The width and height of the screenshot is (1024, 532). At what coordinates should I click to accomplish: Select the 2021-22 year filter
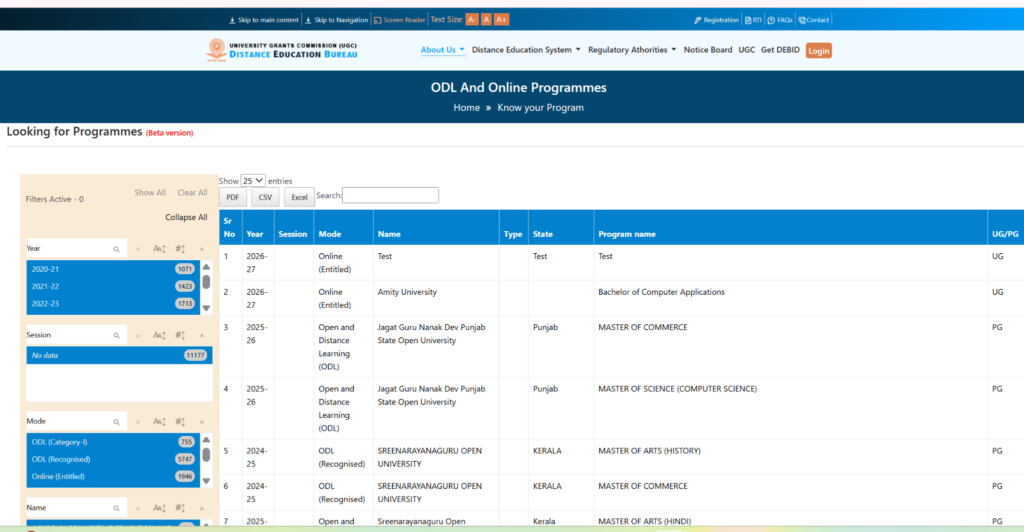pos(113,286)
